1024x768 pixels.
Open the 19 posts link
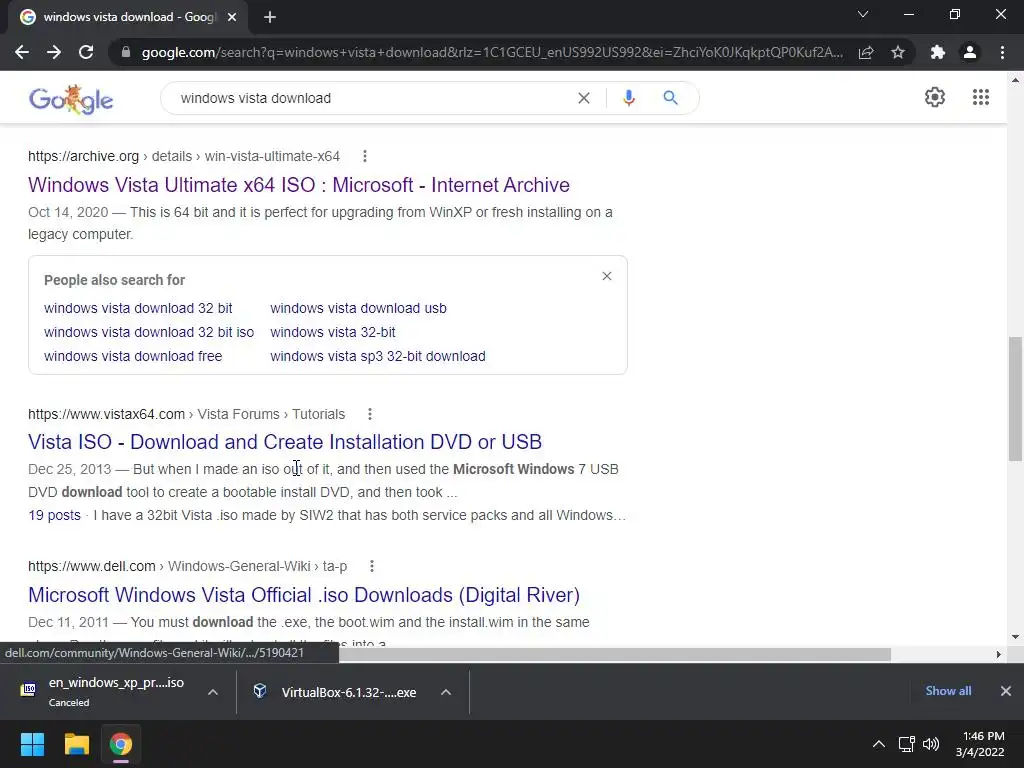coord(54,515)
